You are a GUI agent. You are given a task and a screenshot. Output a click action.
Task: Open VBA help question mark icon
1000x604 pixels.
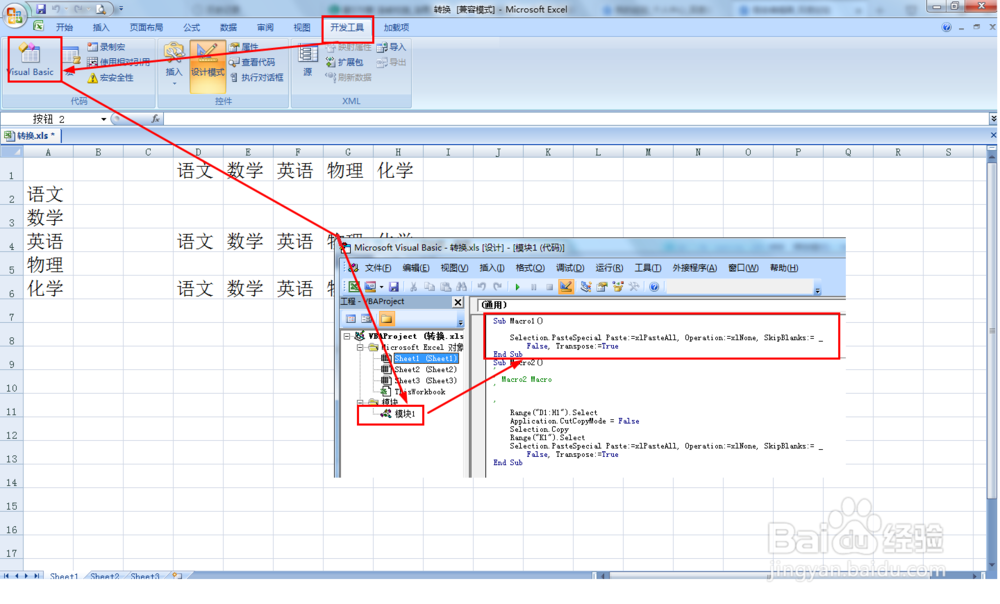click(x=654, y=287)
